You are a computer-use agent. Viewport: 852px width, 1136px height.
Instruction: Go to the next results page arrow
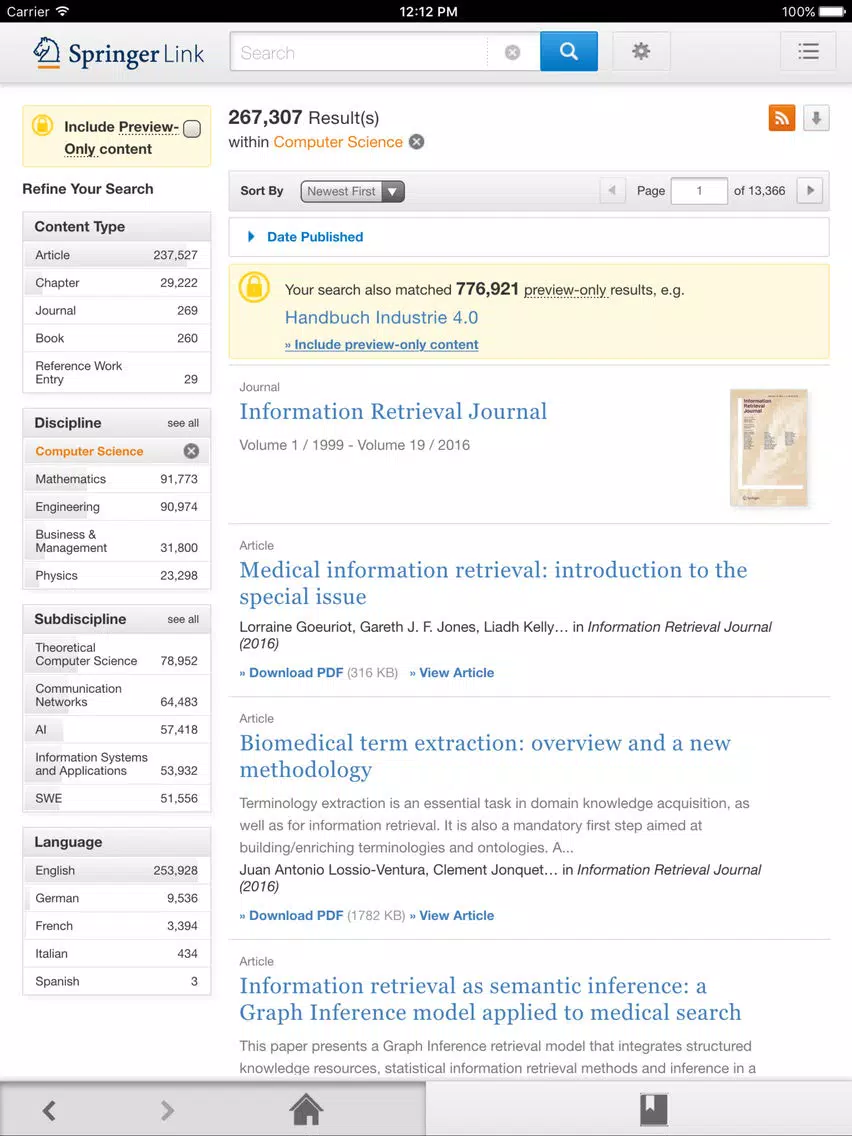pyautogui.click(x=810, y=191)
